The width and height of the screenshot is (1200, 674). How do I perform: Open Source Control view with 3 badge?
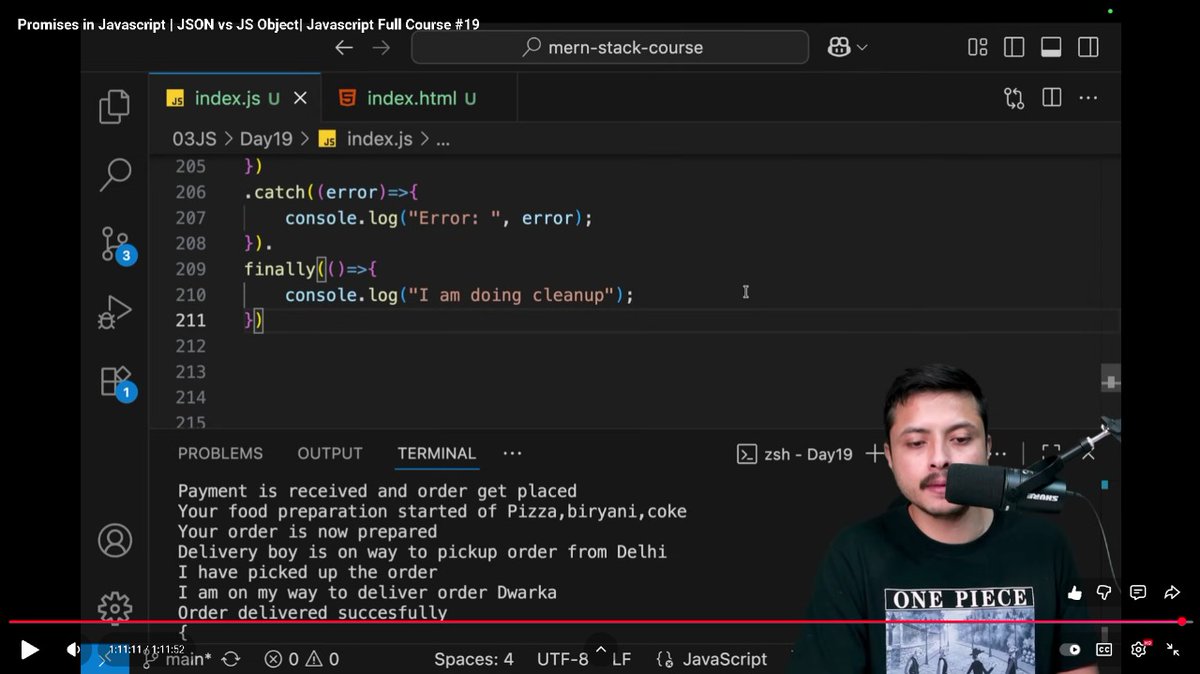(116, 244)
